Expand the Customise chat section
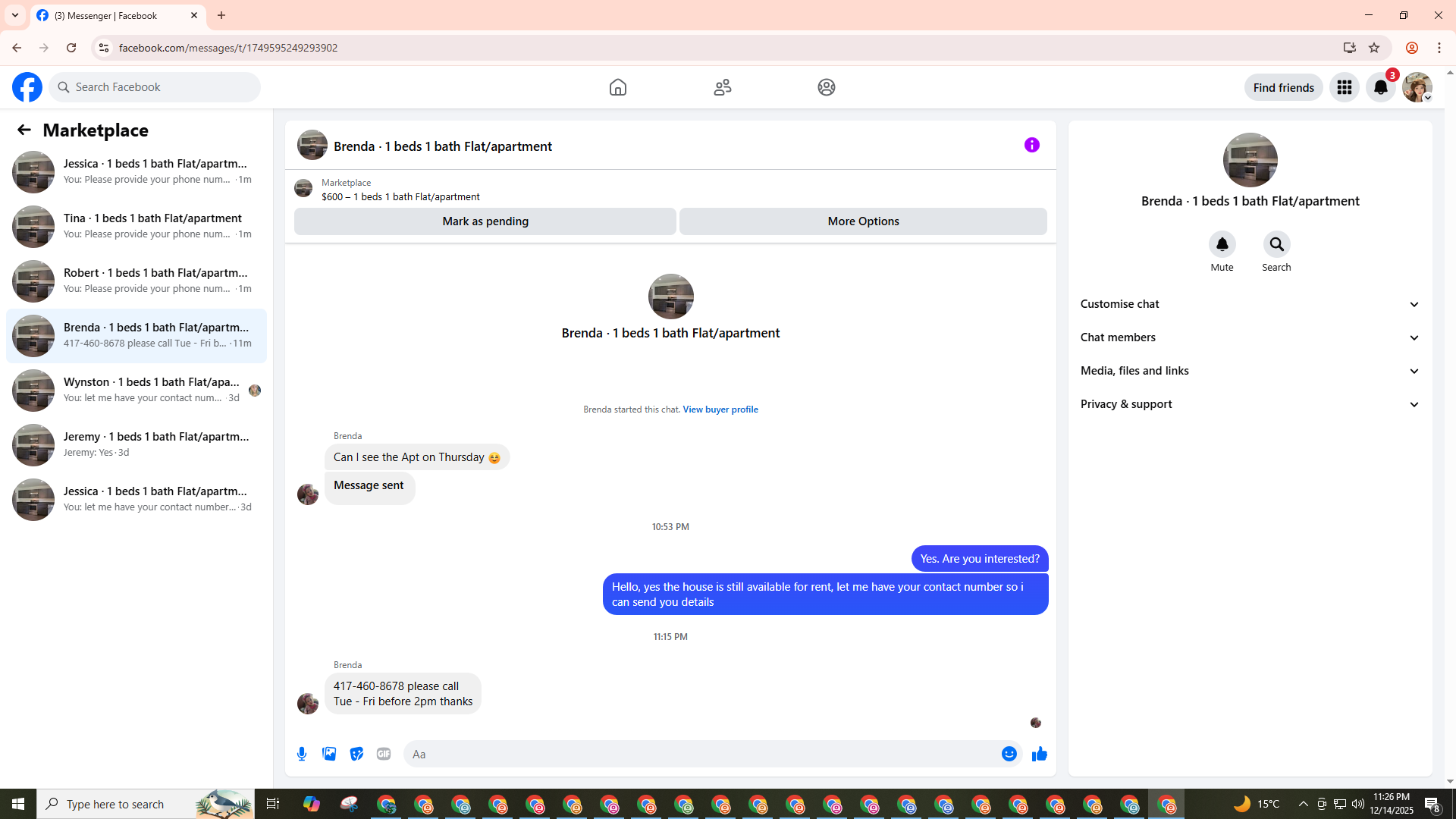 (x=1250, y=304)
